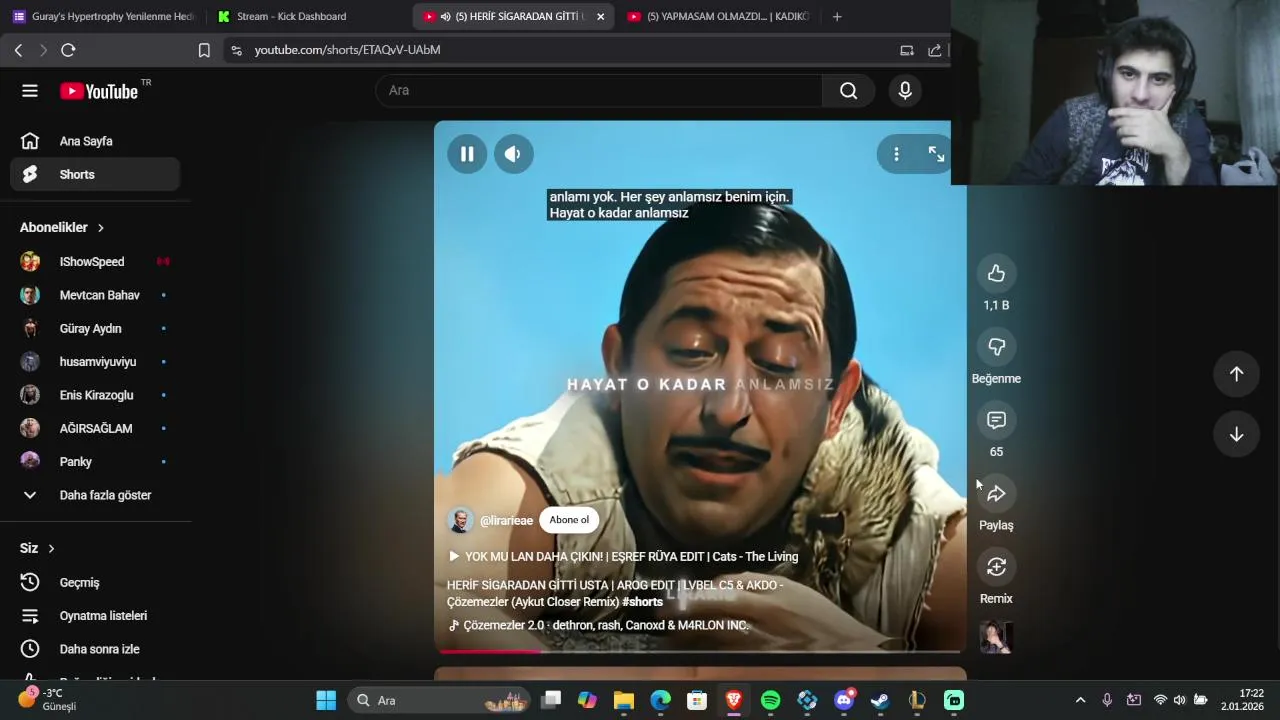Open Ana Sayfa in the sidebar
The height and width of the screenshot is (720, 1280).
(x=95, y=141)
